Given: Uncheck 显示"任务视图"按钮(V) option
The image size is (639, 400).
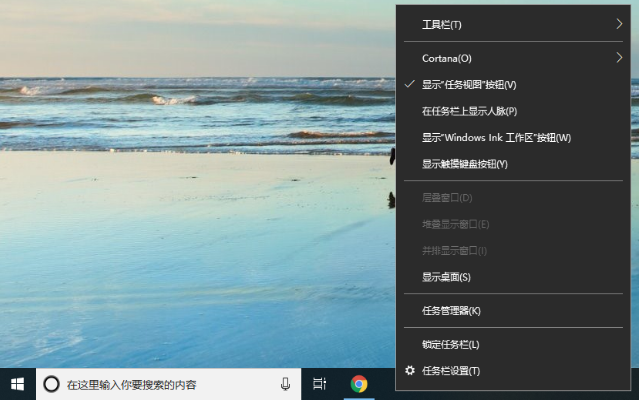Looking at the screenshot, I should click(469, 85).
